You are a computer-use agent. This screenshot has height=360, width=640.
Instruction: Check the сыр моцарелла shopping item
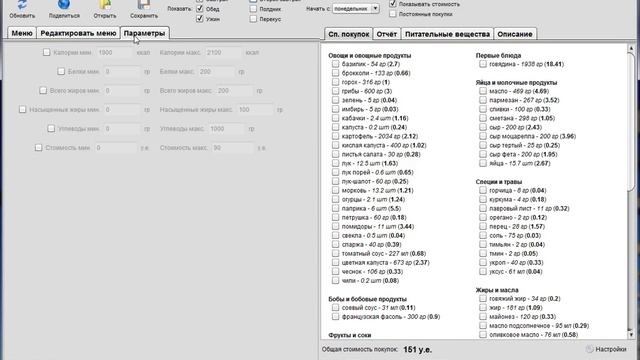483,136
